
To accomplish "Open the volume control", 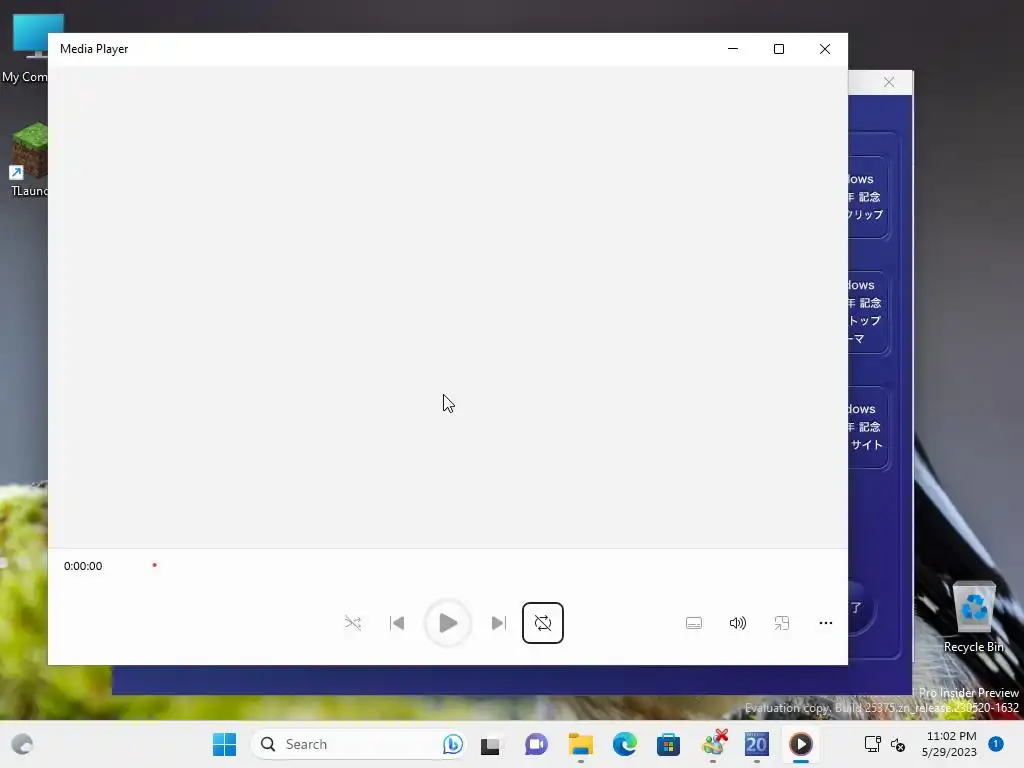I will pyautogui.click(x=738, y=623).
